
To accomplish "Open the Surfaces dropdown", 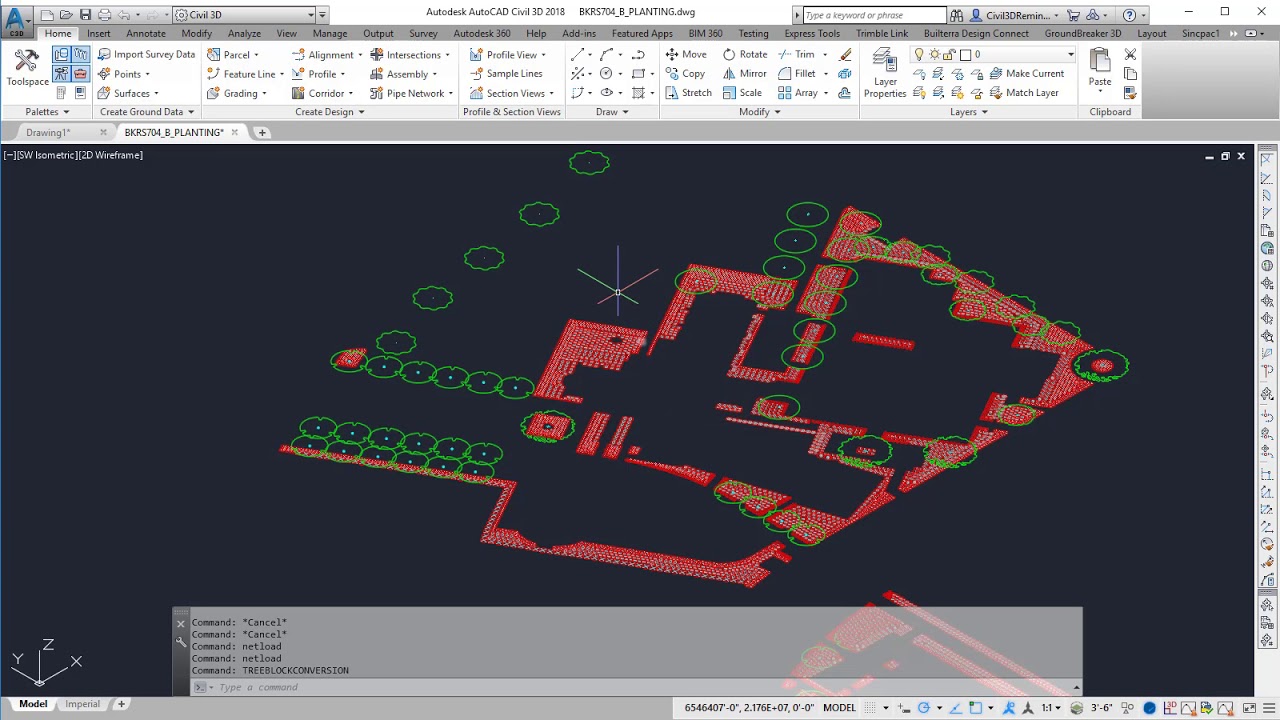I will [x=128, y=93].
